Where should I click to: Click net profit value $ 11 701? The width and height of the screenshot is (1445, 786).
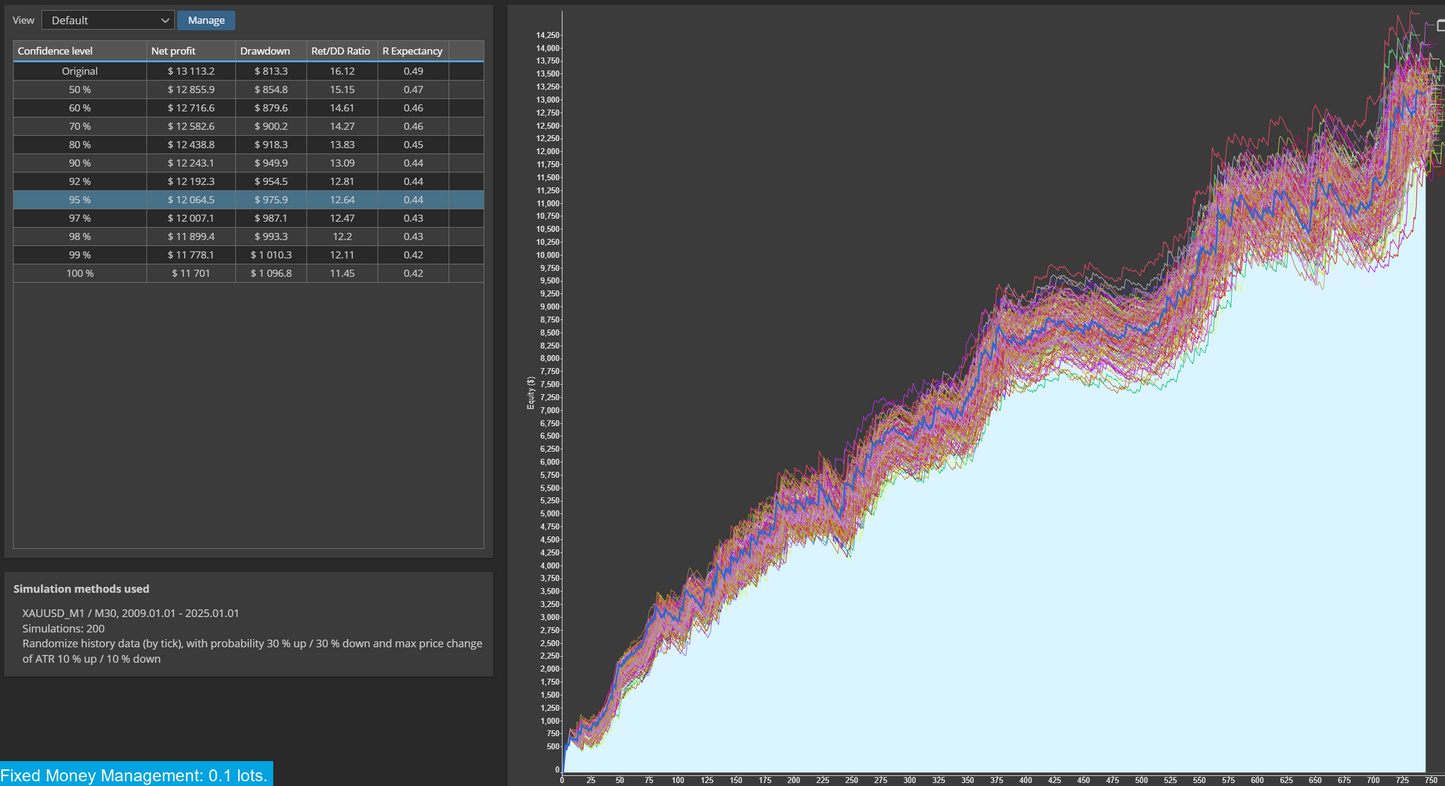[191, 273]
